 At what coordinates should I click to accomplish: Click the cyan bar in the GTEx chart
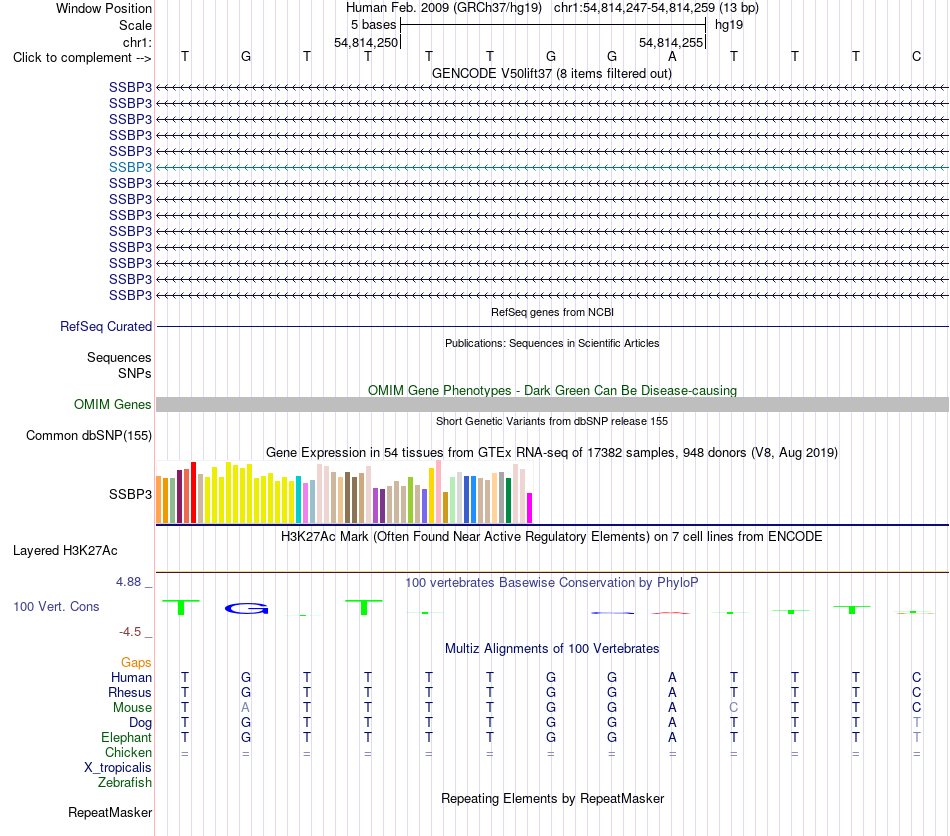pos(299,500)
